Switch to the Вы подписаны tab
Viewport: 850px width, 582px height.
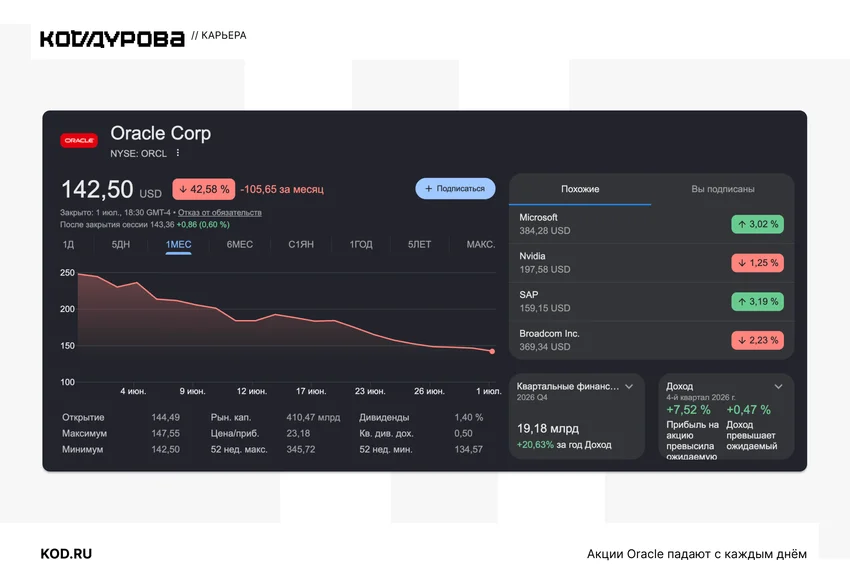(x=723, y=189)
